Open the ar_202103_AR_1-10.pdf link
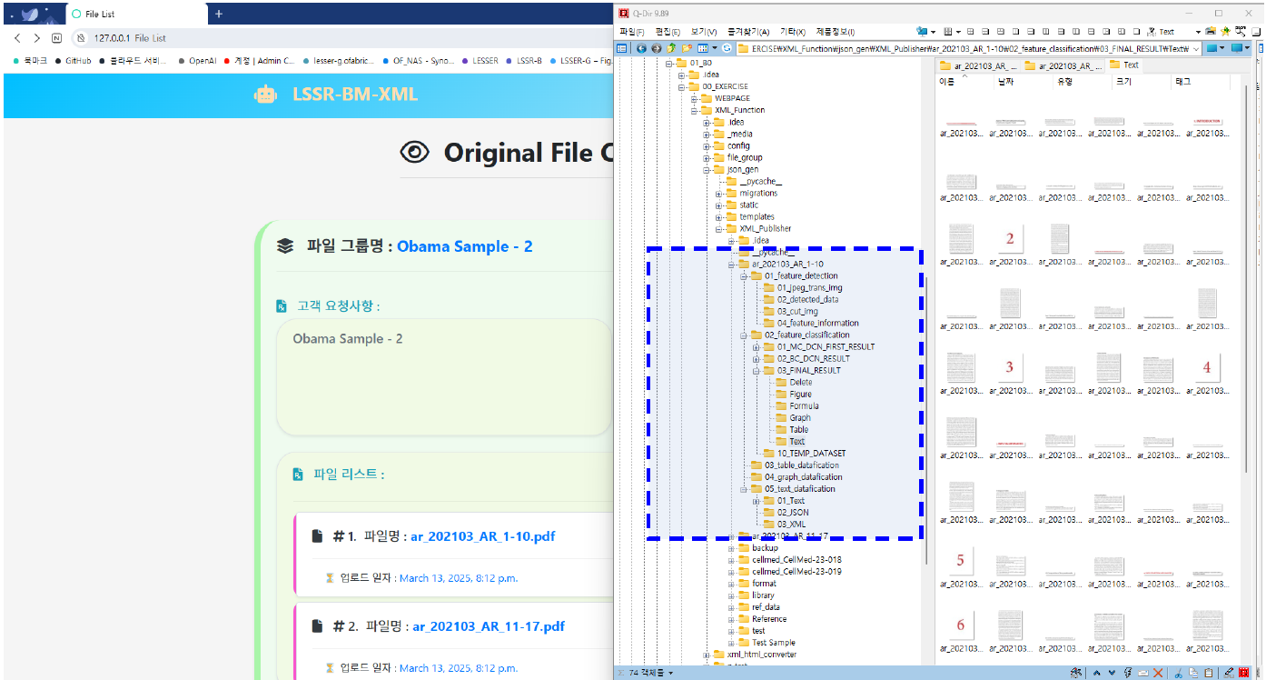1266x680 pixels. point(483,537)
